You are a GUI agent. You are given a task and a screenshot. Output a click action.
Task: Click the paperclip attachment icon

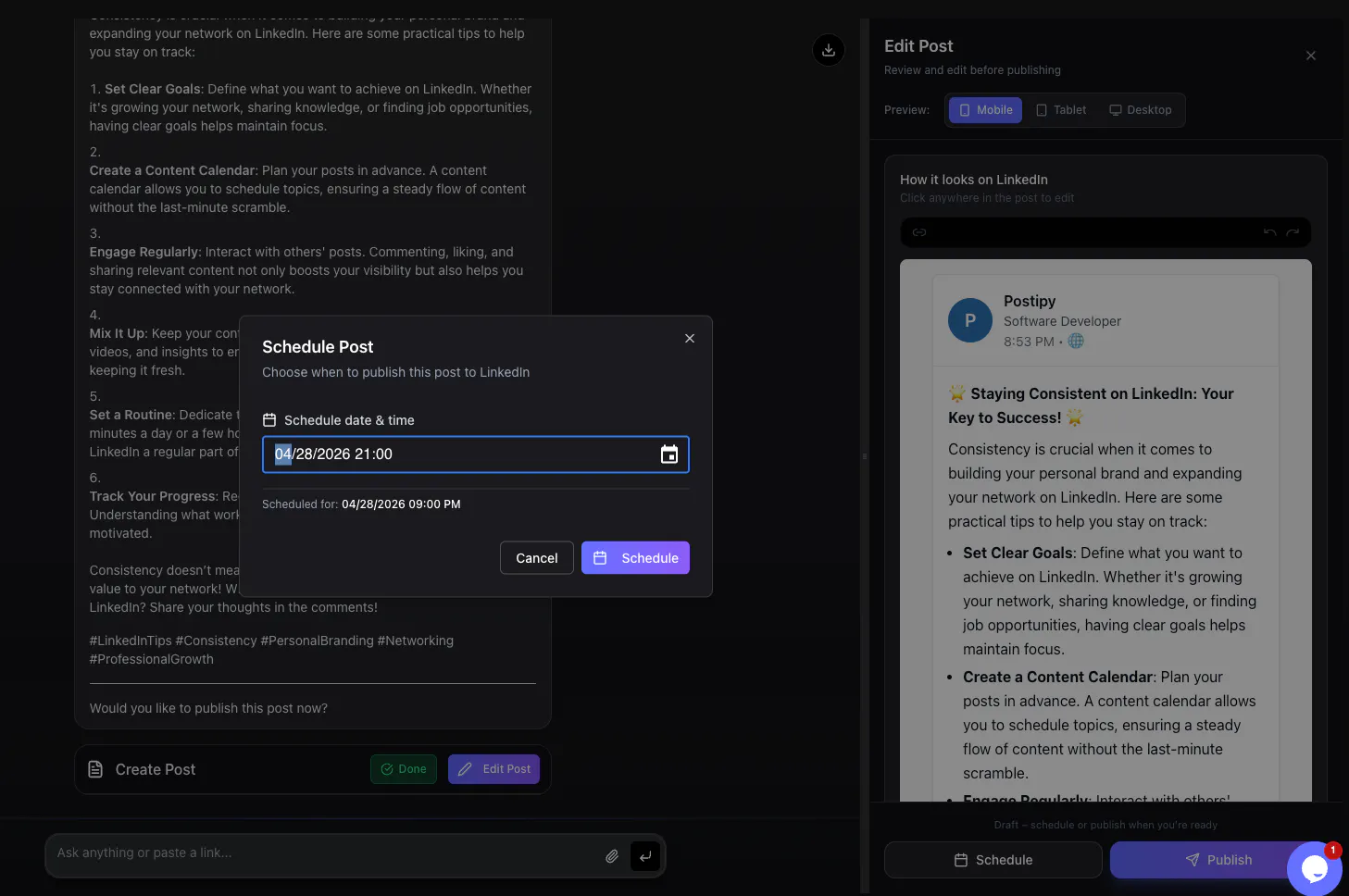[x=612, y=856]
